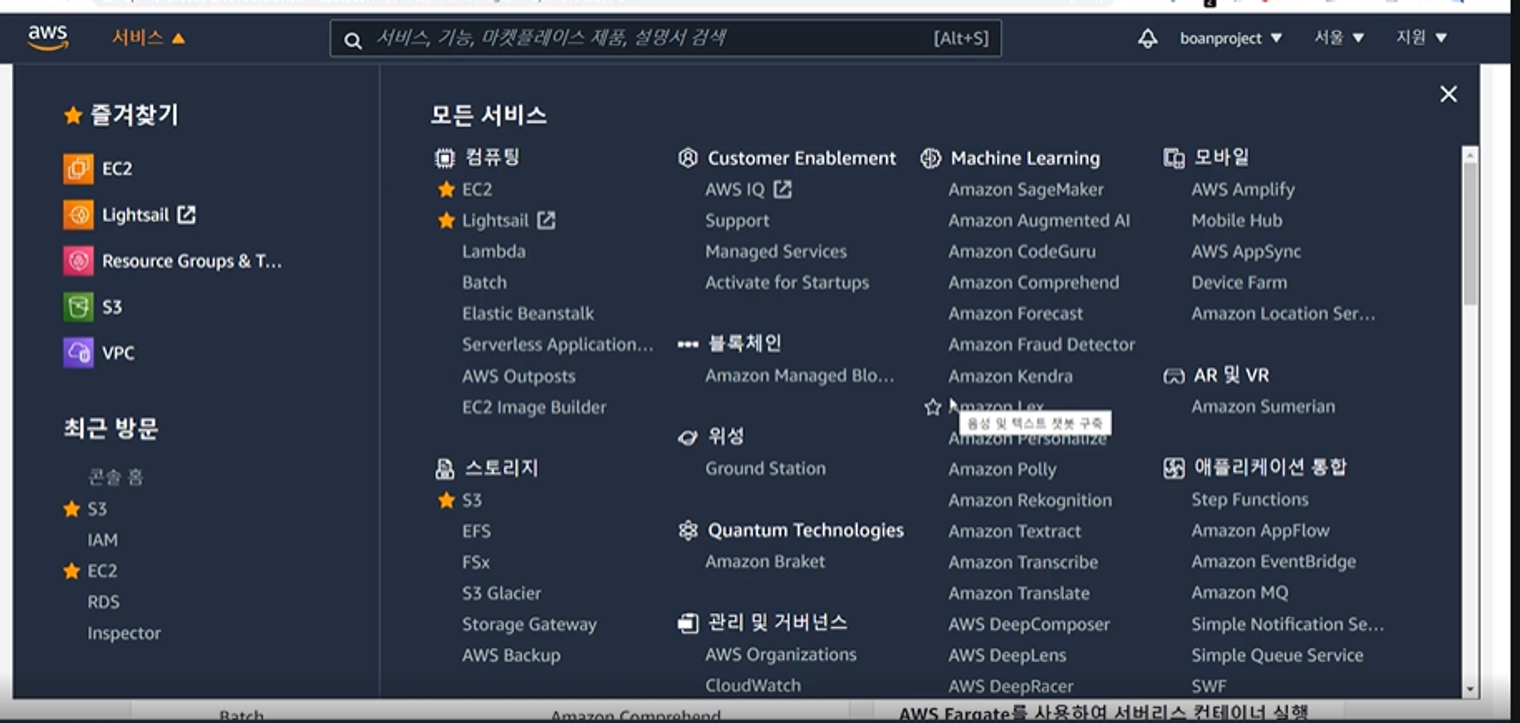This screenshot has height=723, width=1520.
Task: Open Amazon Kendra
Action: pos(1010,376)
